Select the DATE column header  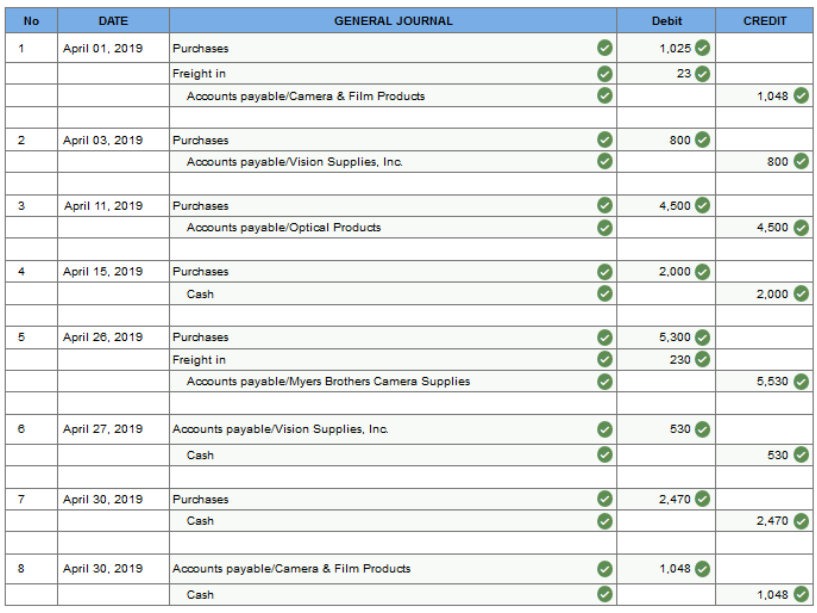coord(113,21)
